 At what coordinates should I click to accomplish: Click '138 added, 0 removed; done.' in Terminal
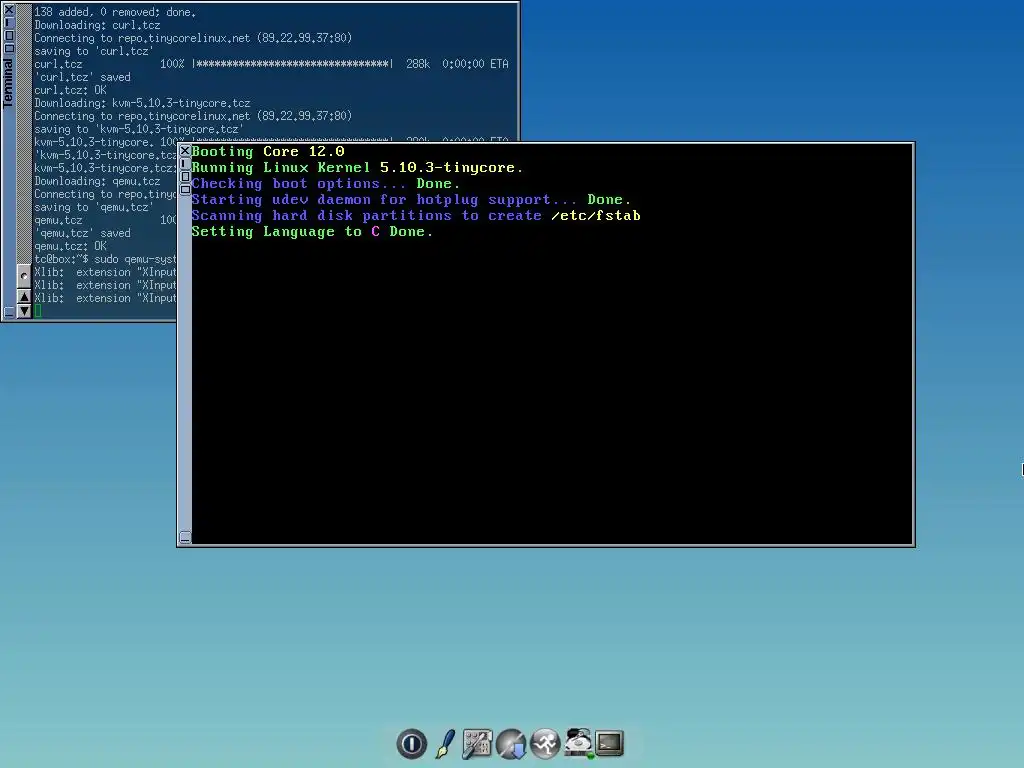[115, 12]
